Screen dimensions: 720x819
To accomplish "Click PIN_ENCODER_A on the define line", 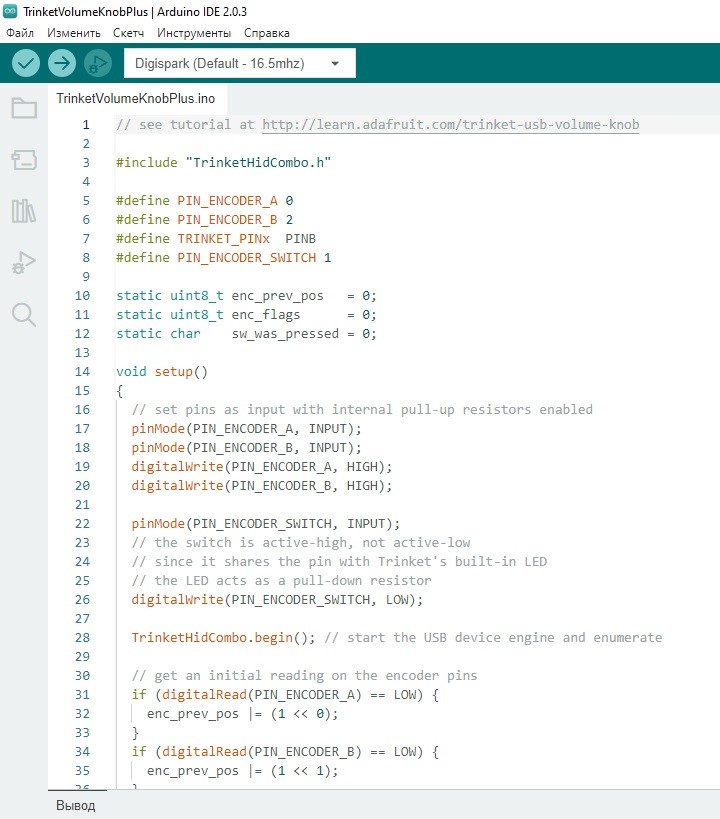I will (227, 201).
